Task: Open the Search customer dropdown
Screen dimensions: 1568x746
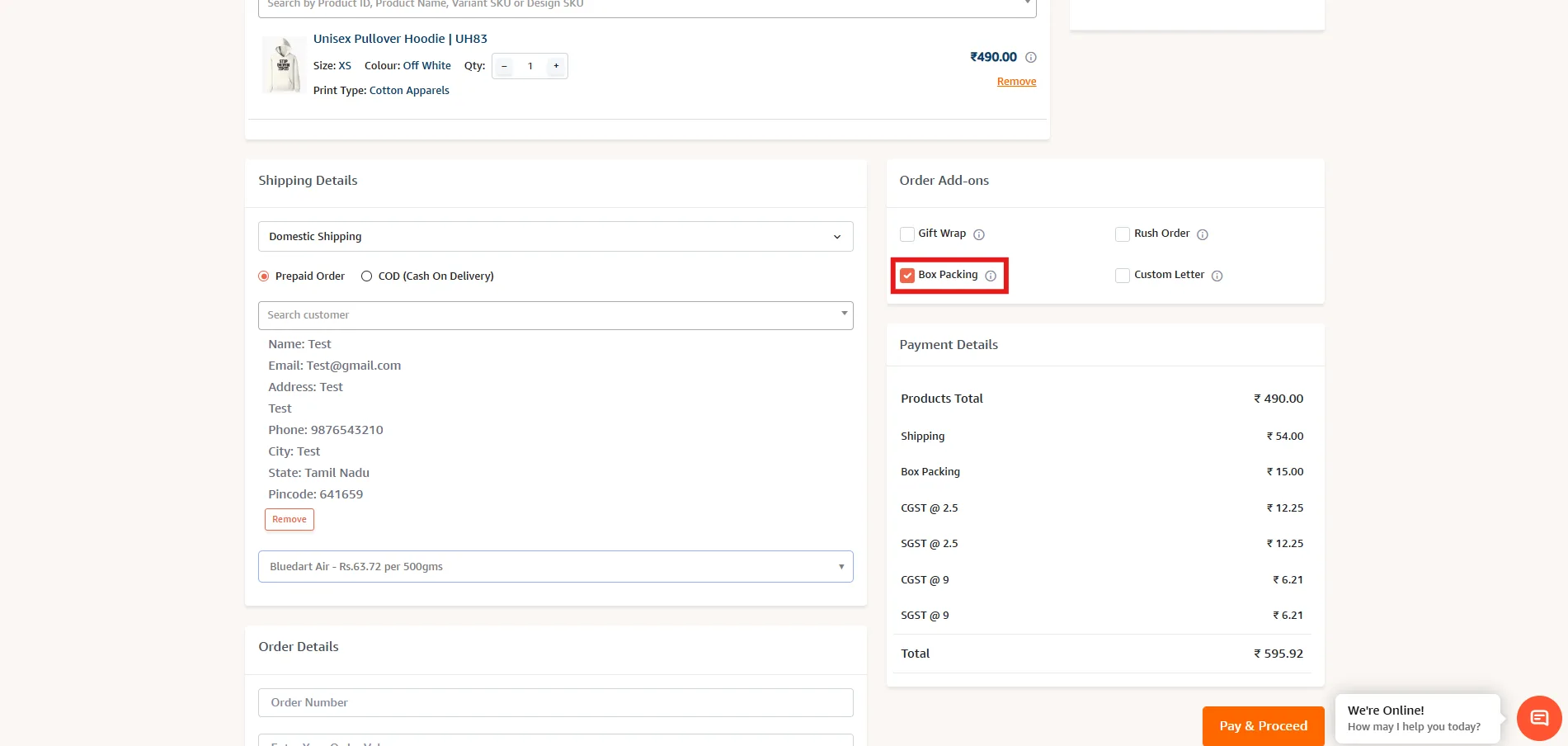Action: (556, 315)
